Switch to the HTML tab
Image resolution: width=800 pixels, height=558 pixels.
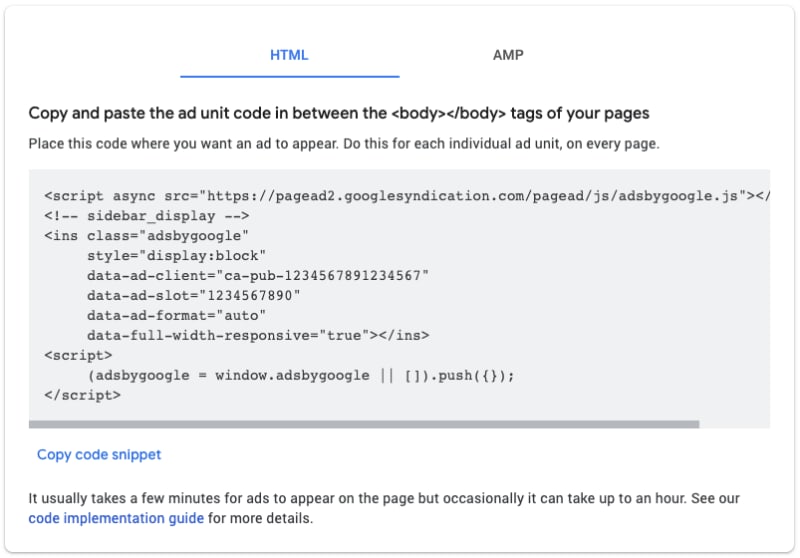(289, 55)
